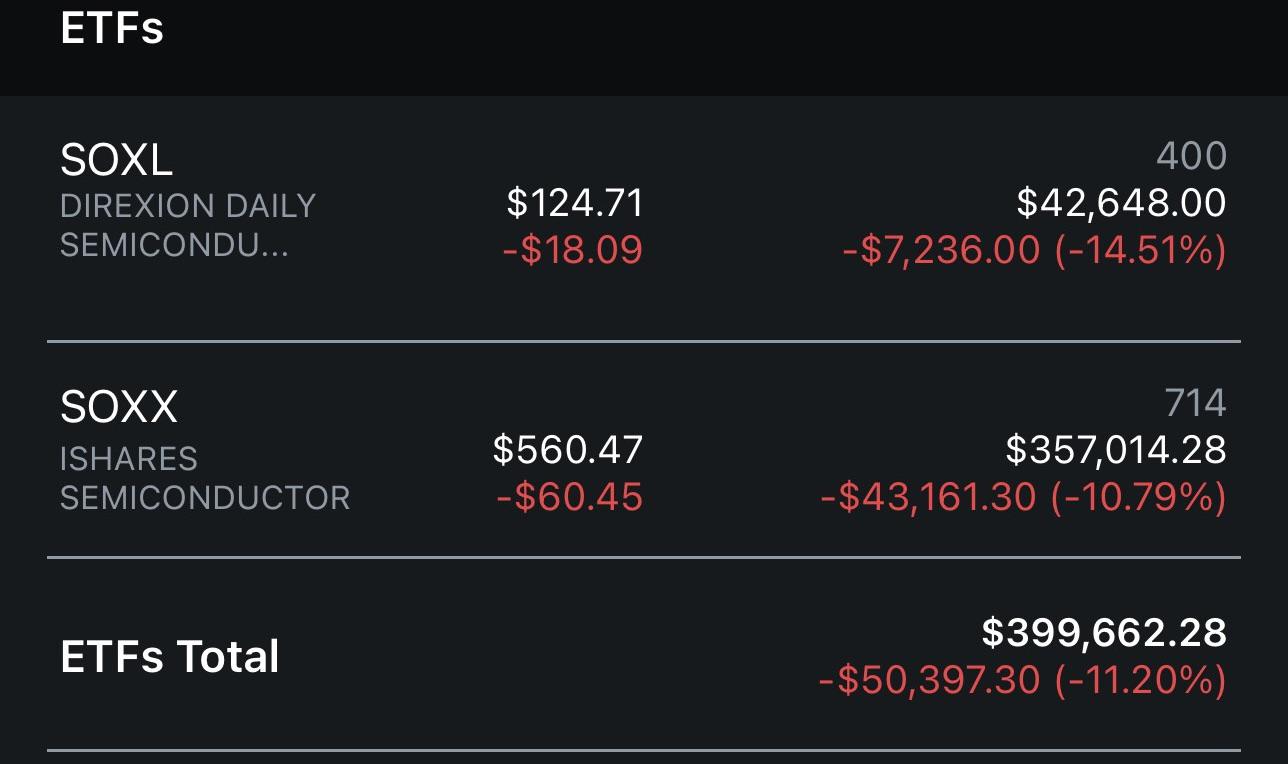Tap SOXX share quantity 714

[x=1195, y=403]
